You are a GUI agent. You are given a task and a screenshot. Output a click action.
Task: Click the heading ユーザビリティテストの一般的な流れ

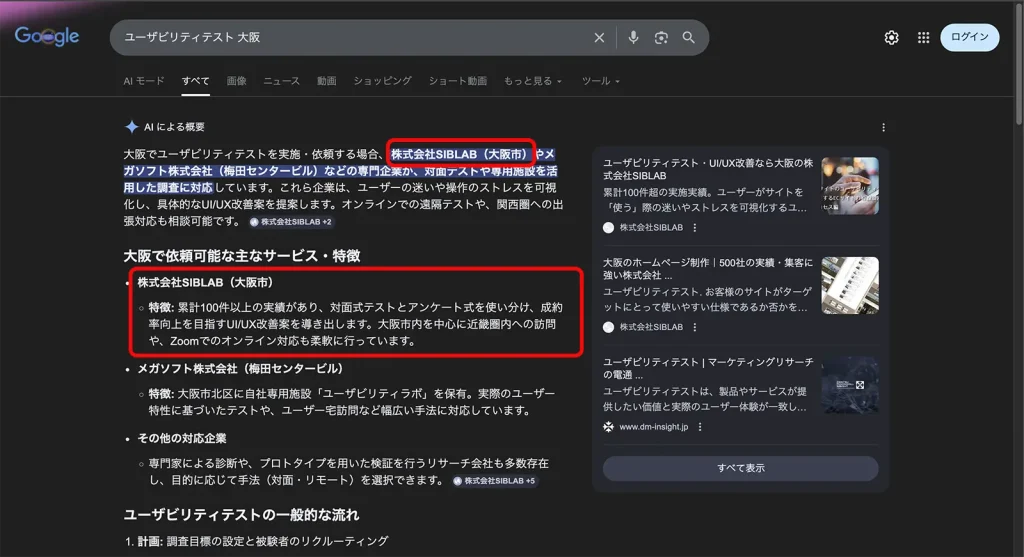pyautogui.click(x=241, y=515)
